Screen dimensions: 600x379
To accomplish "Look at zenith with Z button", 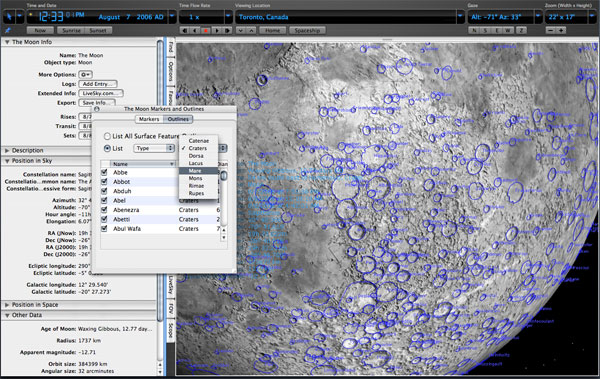I will 521,31.
